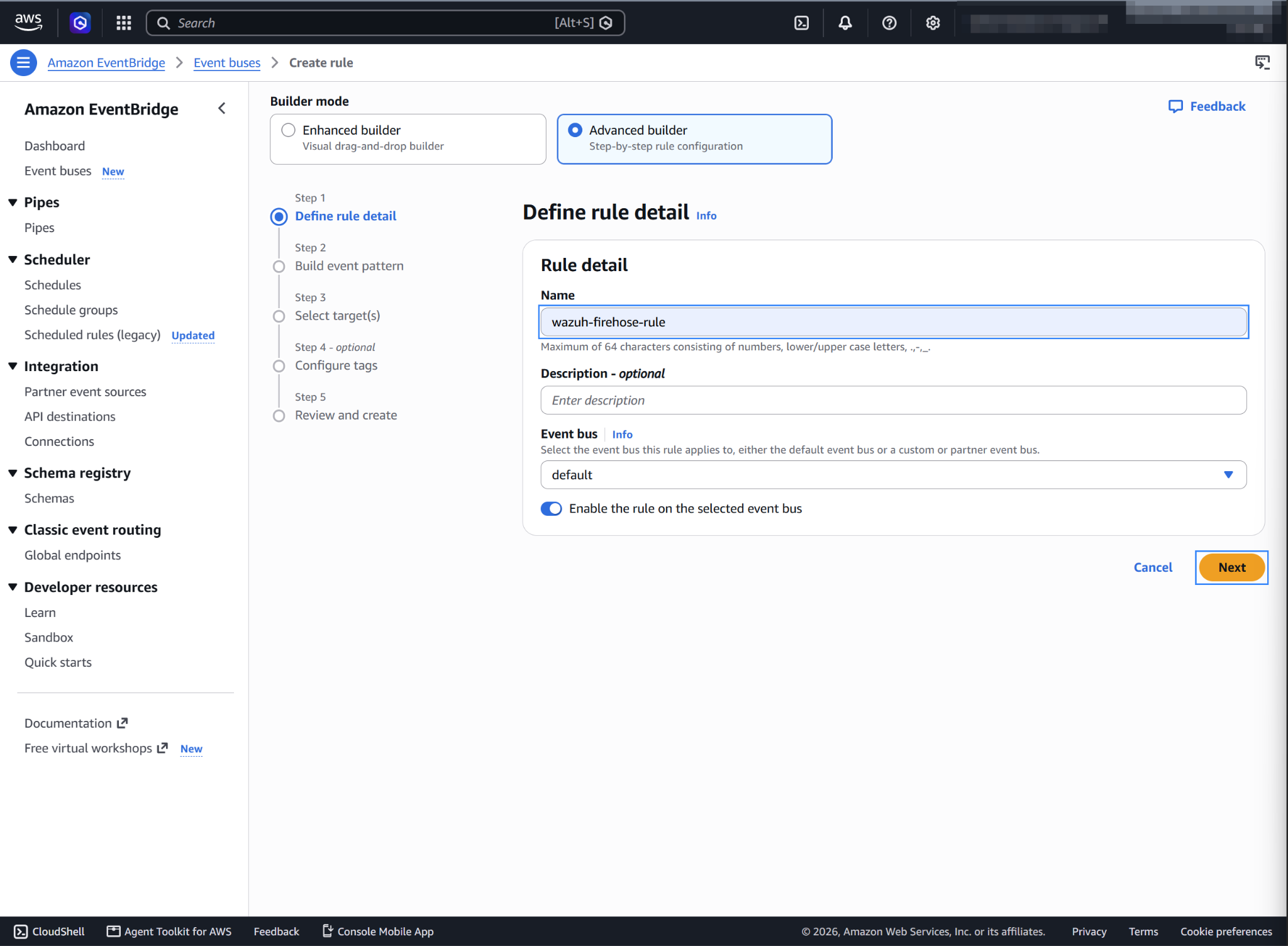Image resolution: width=1288 pixels, height=946 pixels.
Task: Collapse the Integration sidebar section
Action: click(13, 367)
